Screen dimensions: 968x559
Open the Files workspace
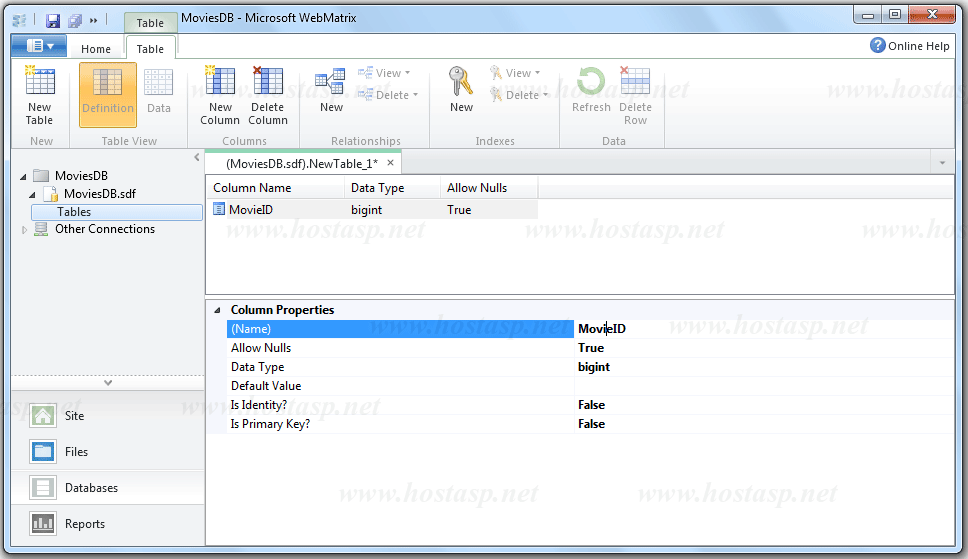107,452
